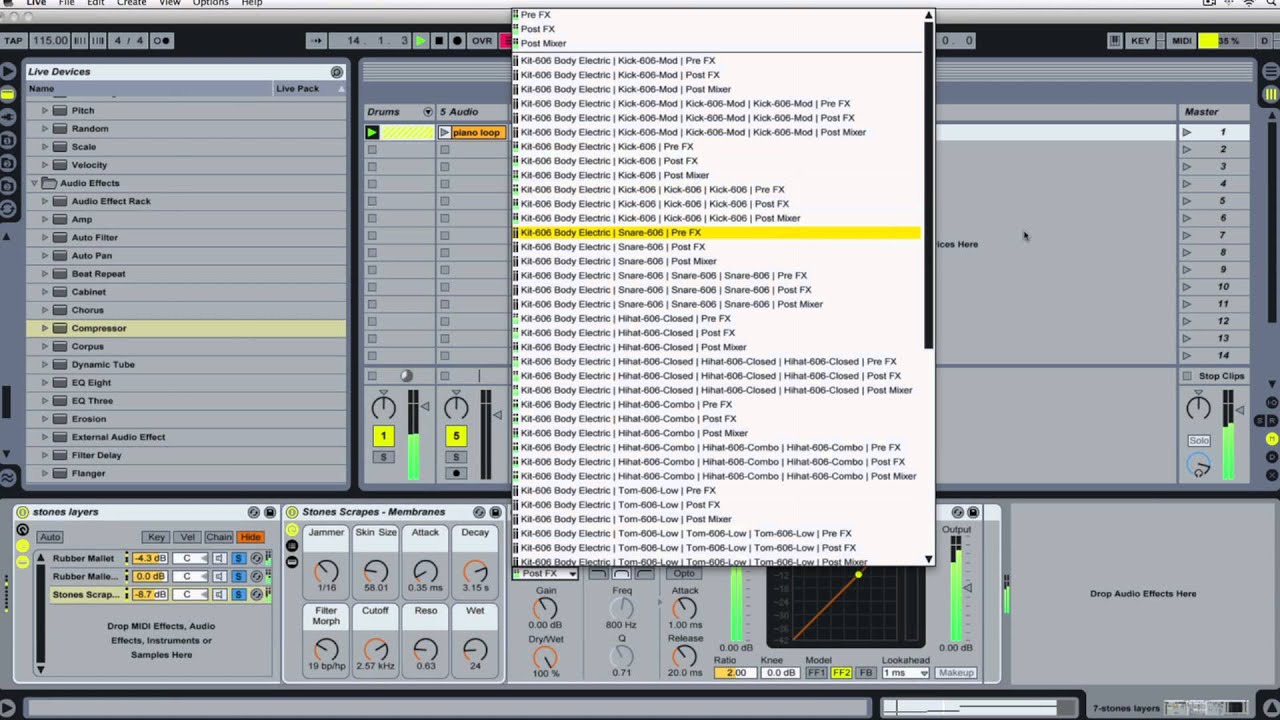Click the browser show/hide arrow icon

point(8,71)
